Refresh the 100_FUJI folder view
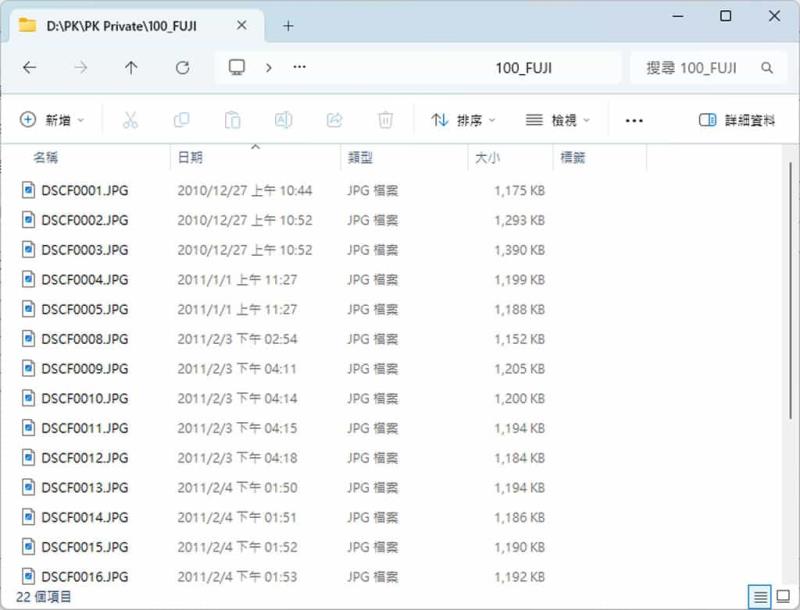The height and width of the screenshot is (610, 800). tap(183, 67)
